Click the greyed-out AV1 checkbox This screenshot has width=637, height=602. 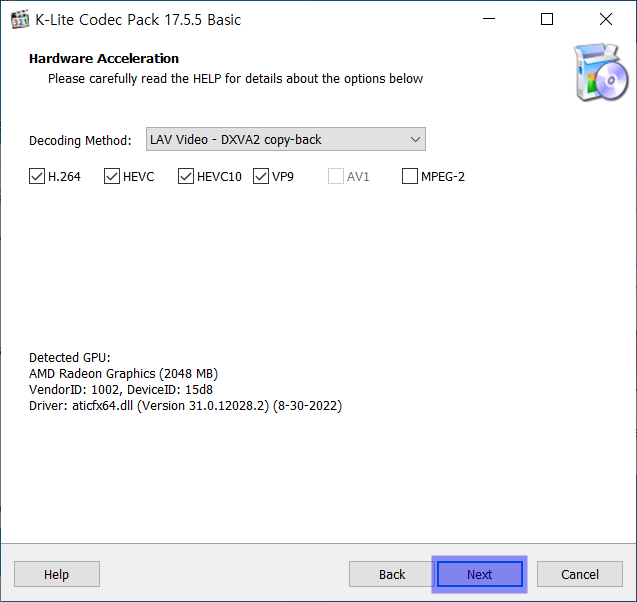click(336, 177)
